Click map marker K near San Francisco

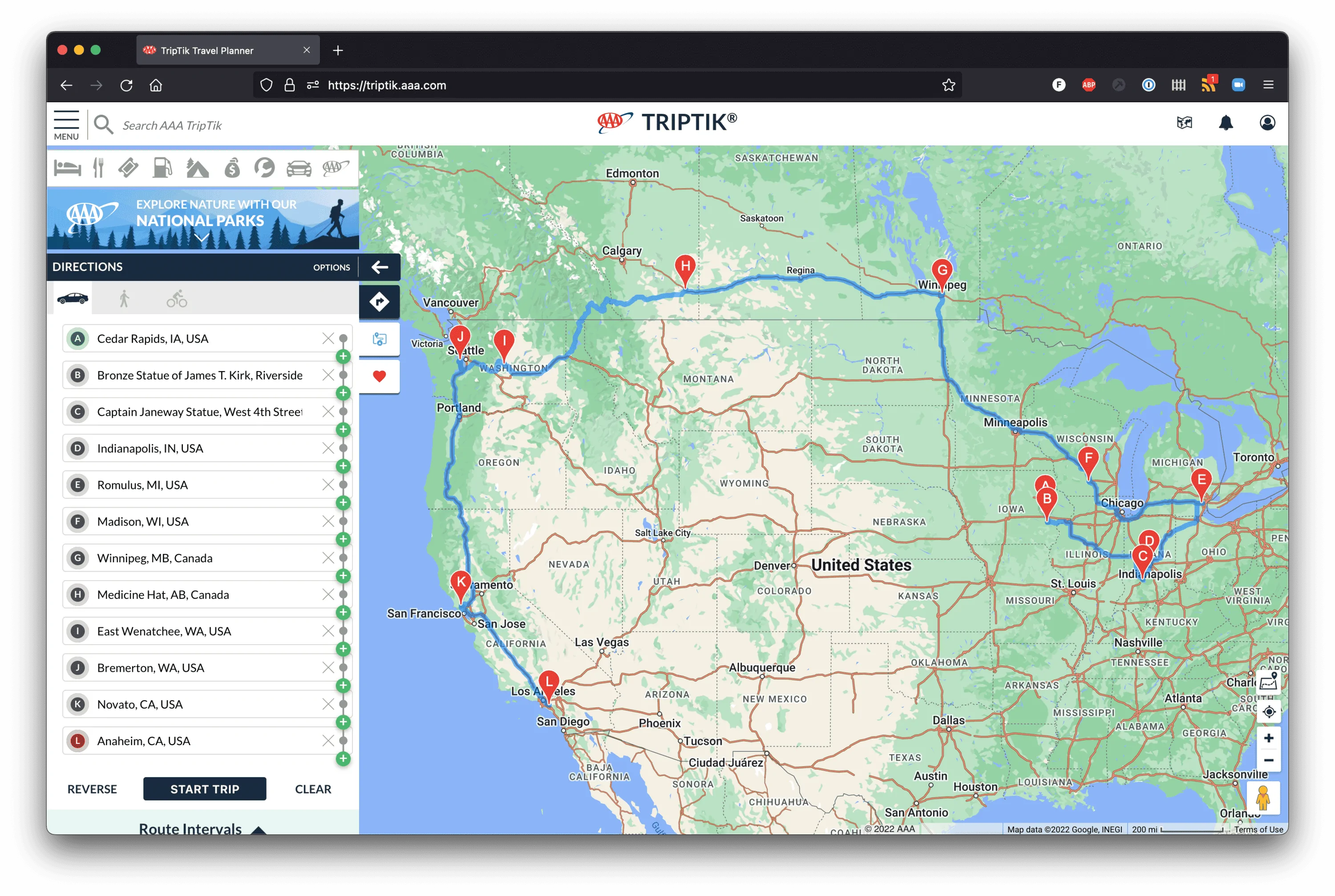pos(461,586)
